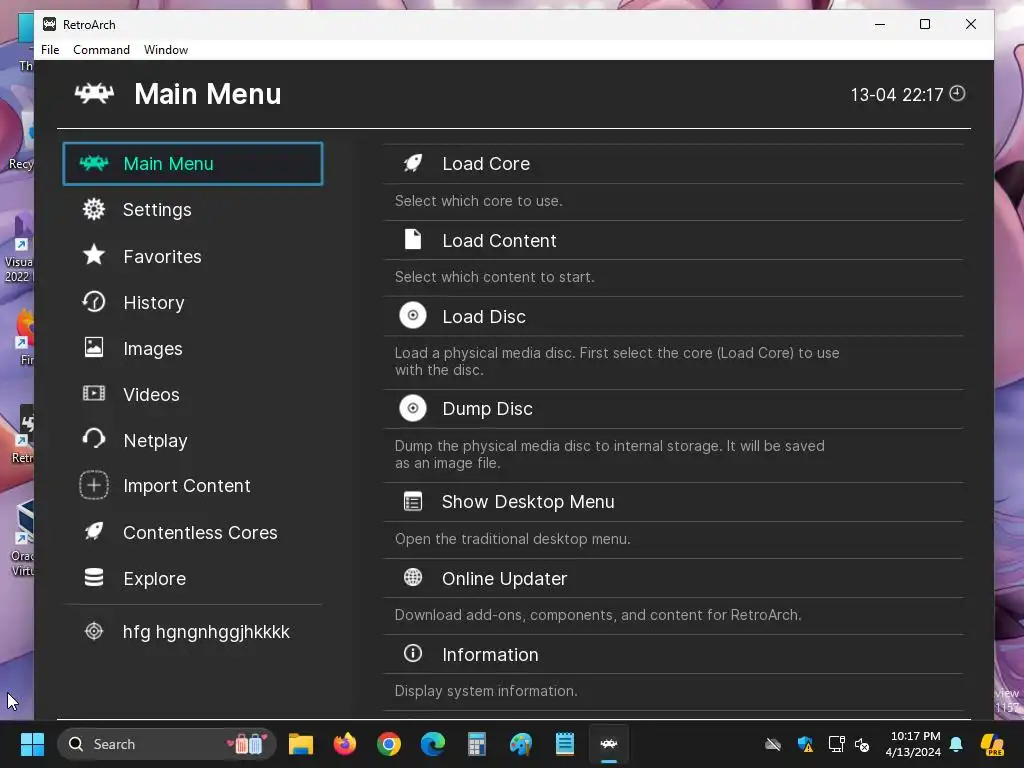Click the RetroArch logo in header
The height and width of the screenshot is (768, 1024).
point(94,93)
